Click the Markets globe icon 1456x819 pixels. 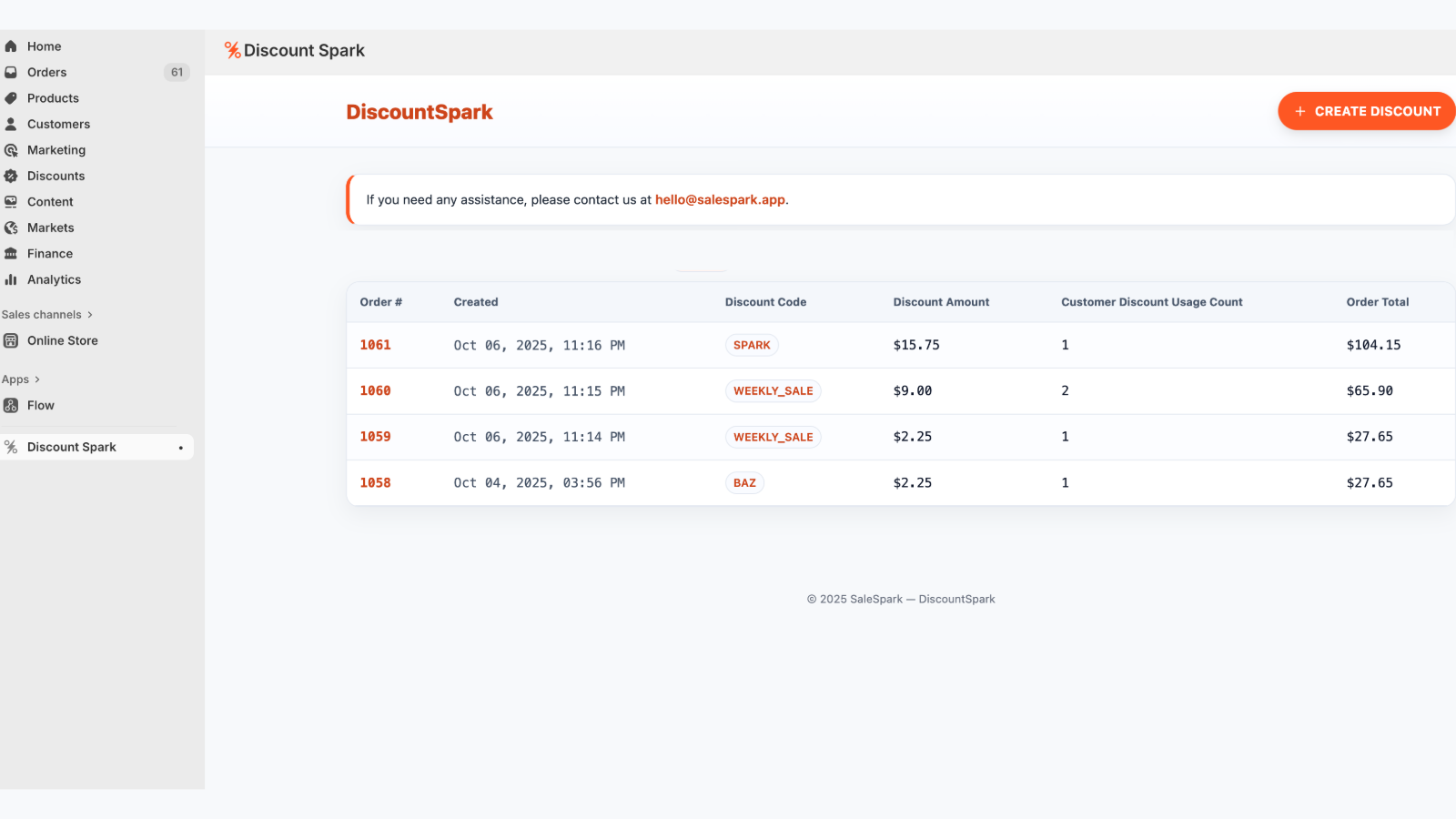(x=11, y=227)
